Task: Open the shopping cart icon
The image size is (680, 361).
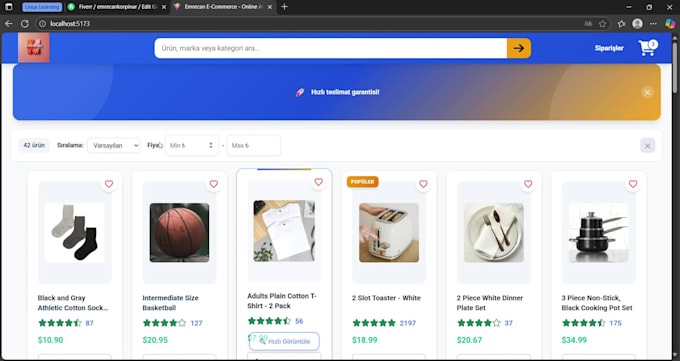Action: 647,48
